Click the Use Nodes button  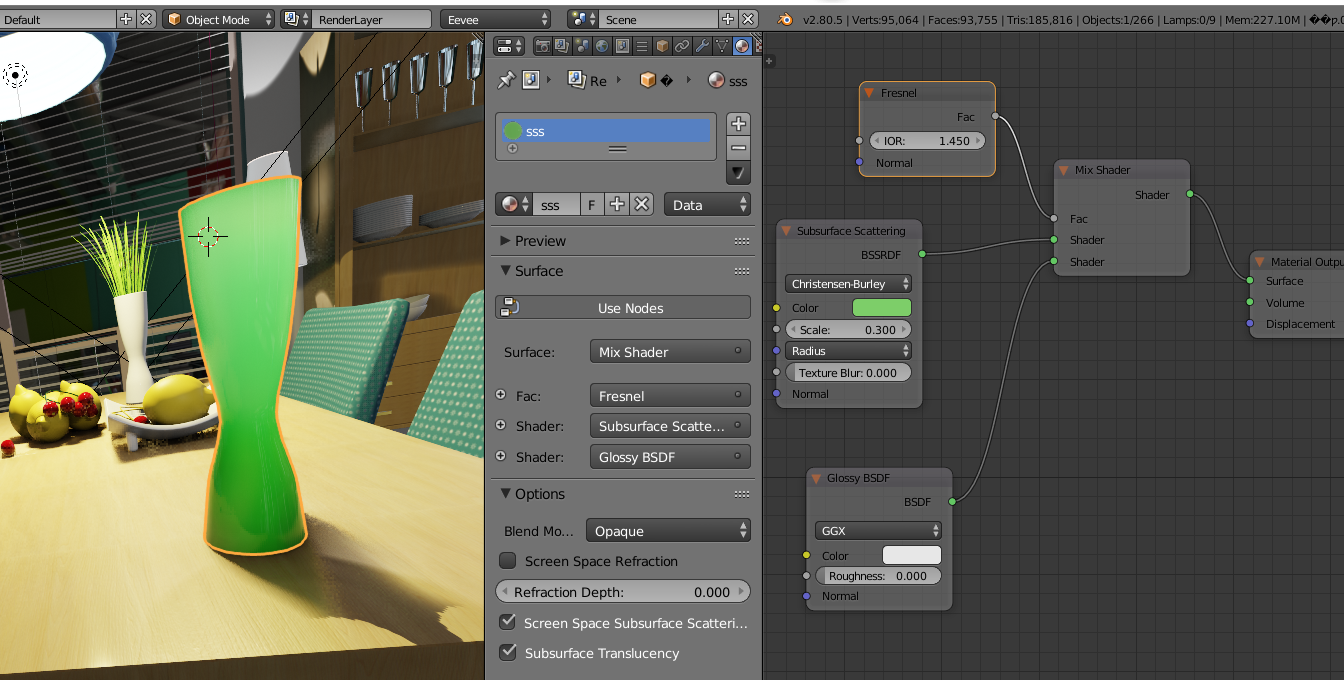click(630, 308)
